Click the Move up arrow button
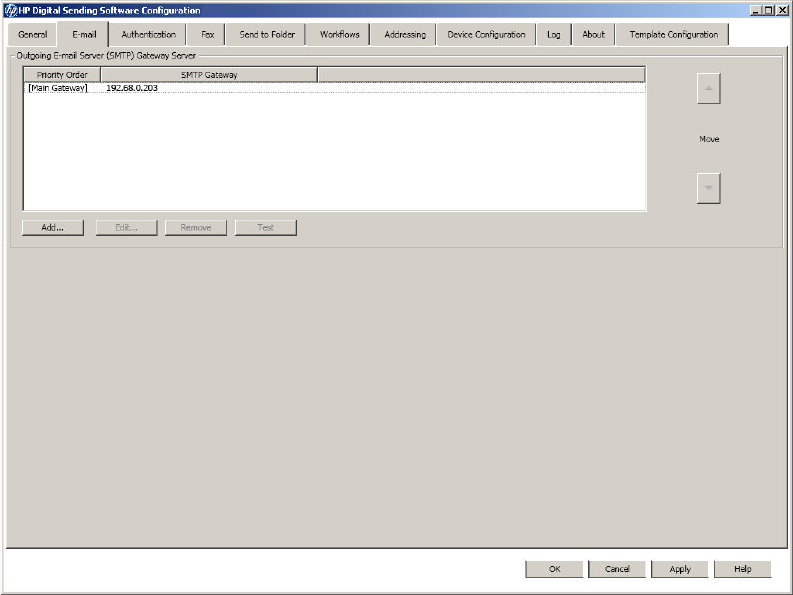 (x=709, y=88)
